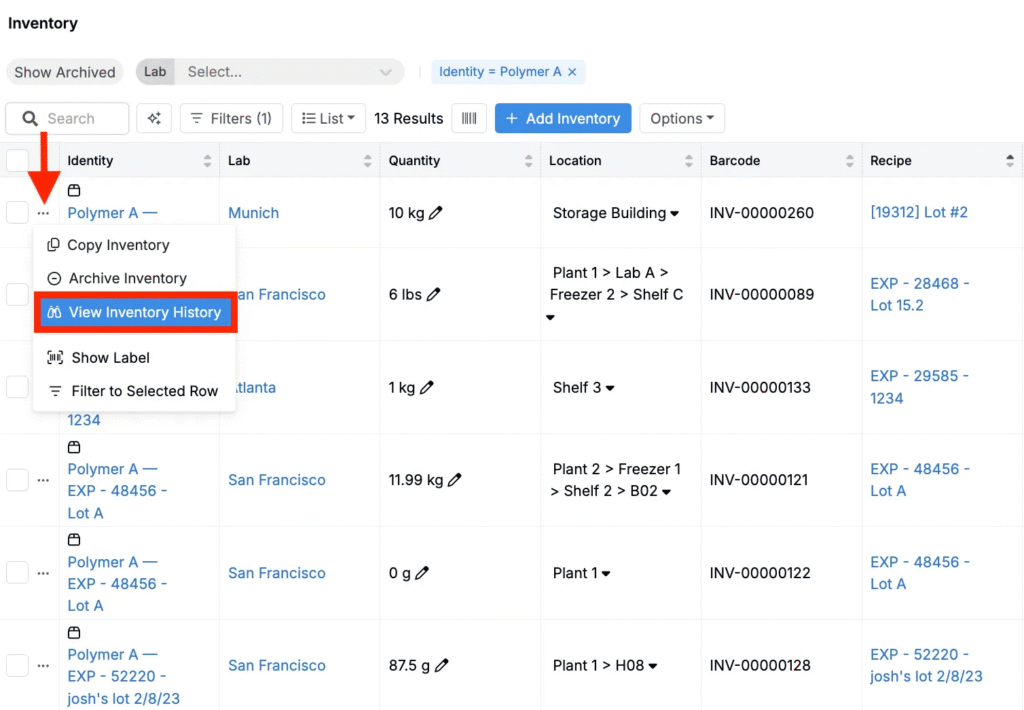Click the AI sparkle search icon
This screenshot has width=1024, height=710.
(x=154, y=118)
